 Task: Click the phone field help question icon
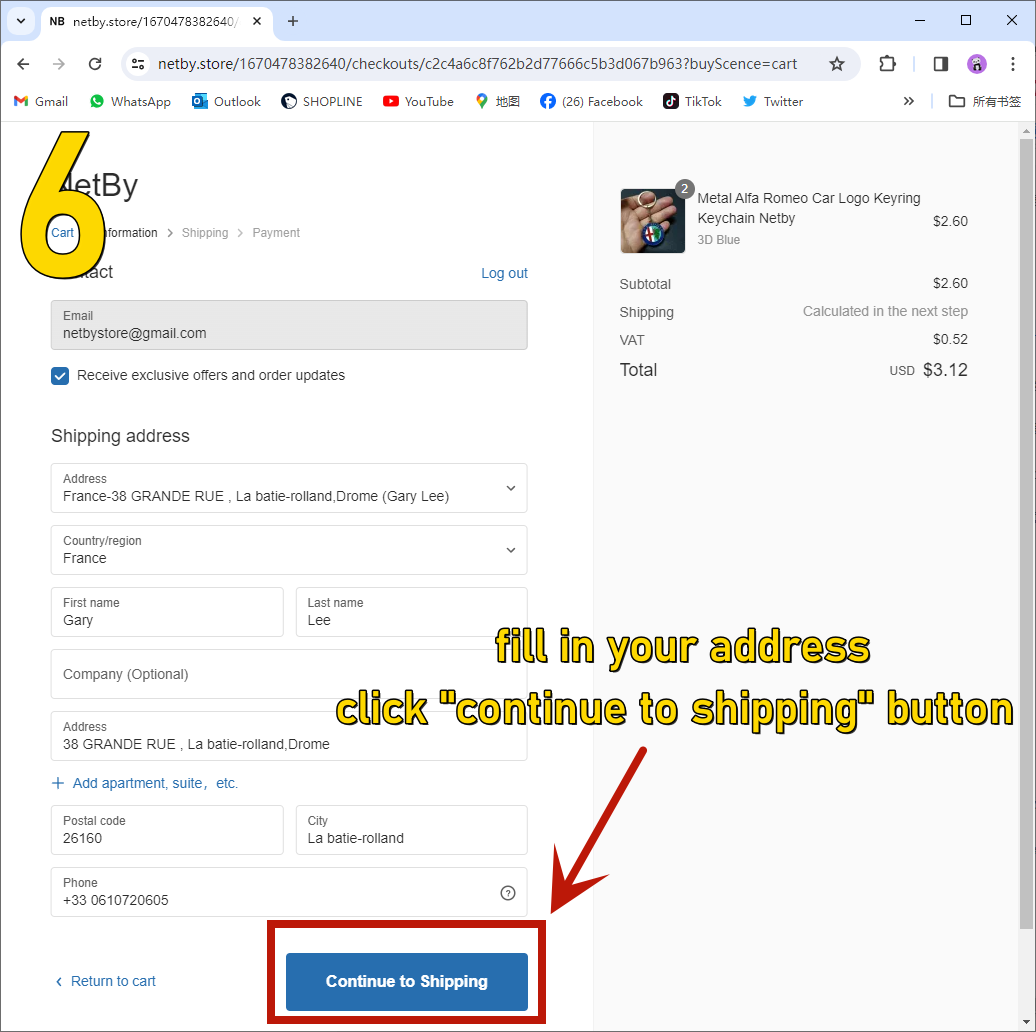(508, 893)
